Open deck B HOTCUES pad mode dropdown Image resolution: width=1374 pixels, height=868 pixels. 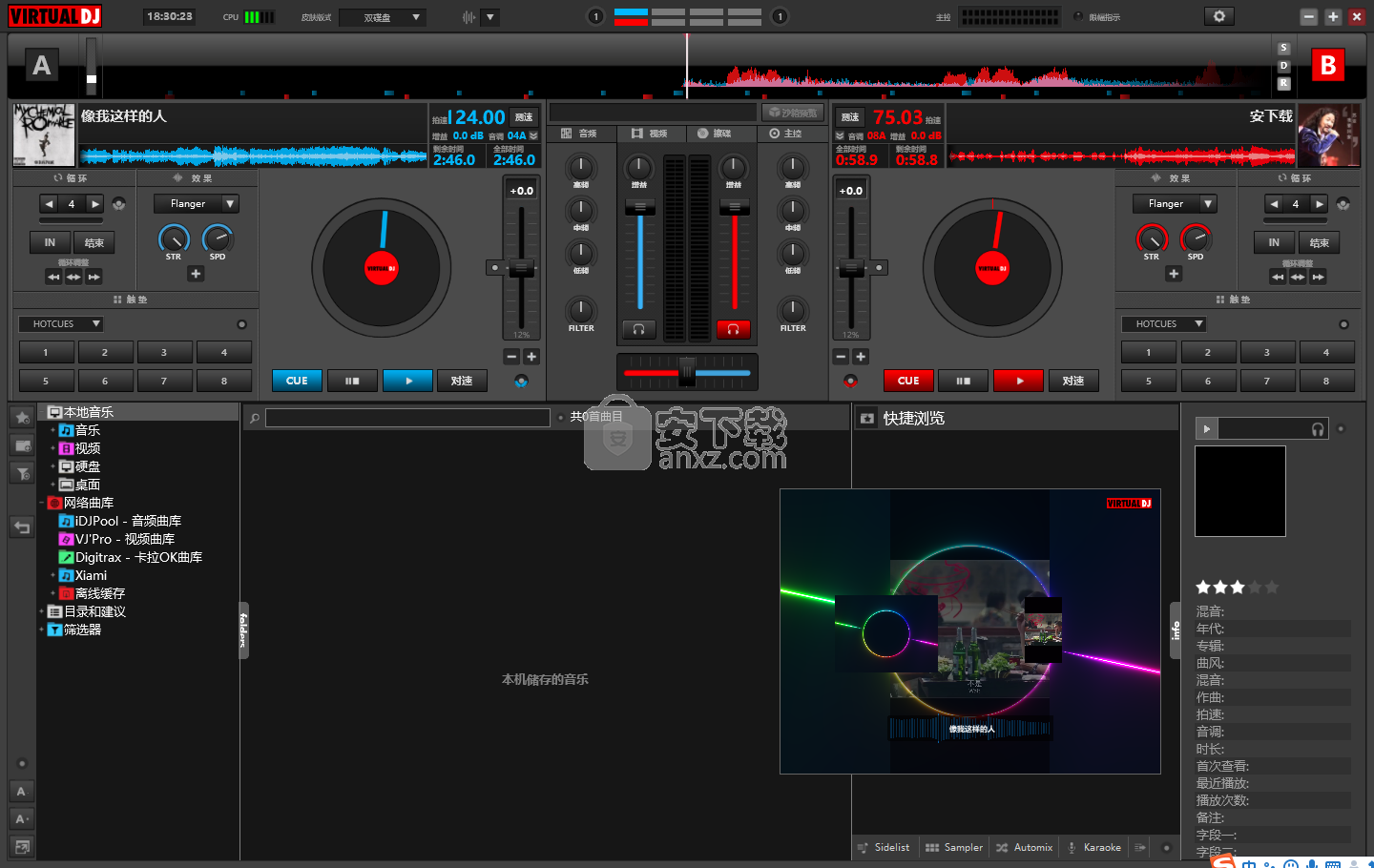pyautogui.click(x=1164, y=324)
